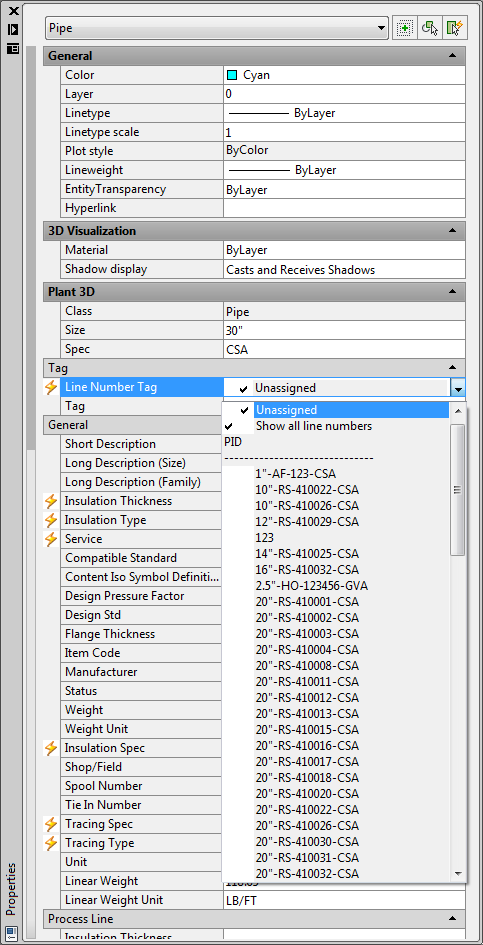Open the palette properties menu icon
The height and width of the screenshot is (945, 483).
click(x=13, y=49)
